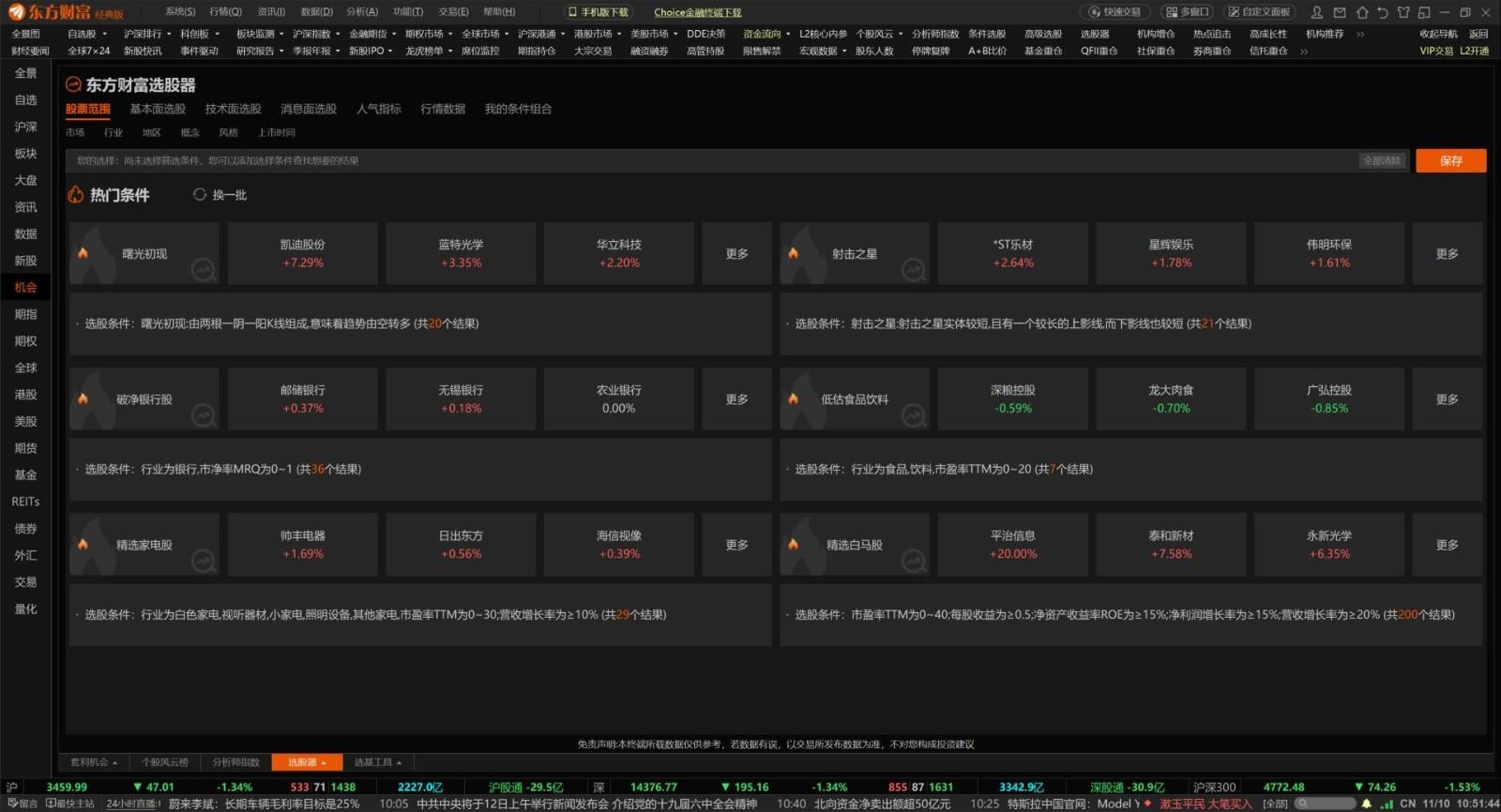Click the 最快主站 server icon
Viewport: 1501px width, 812px height.
51,804
